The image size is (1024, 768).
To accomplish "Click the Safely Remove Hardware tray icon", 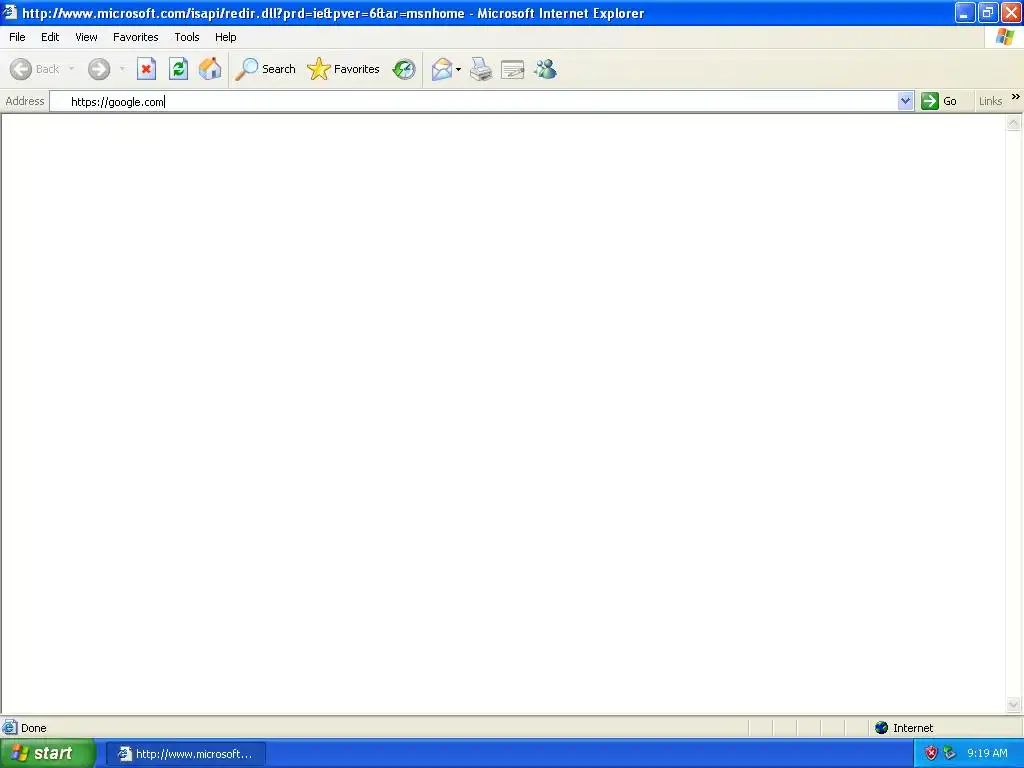I will tap(950, 753).
